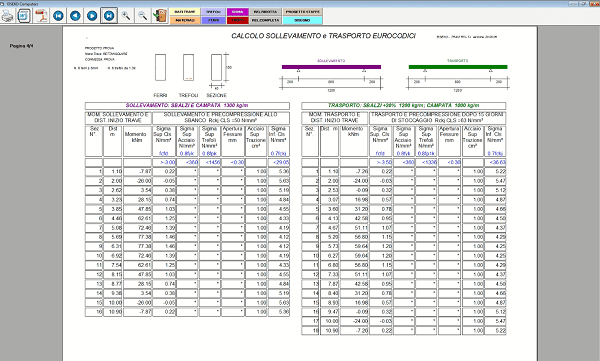This screenshot has width=600, height=361.
Task: Click the dark red button below SIGMA
Action: 238,20
